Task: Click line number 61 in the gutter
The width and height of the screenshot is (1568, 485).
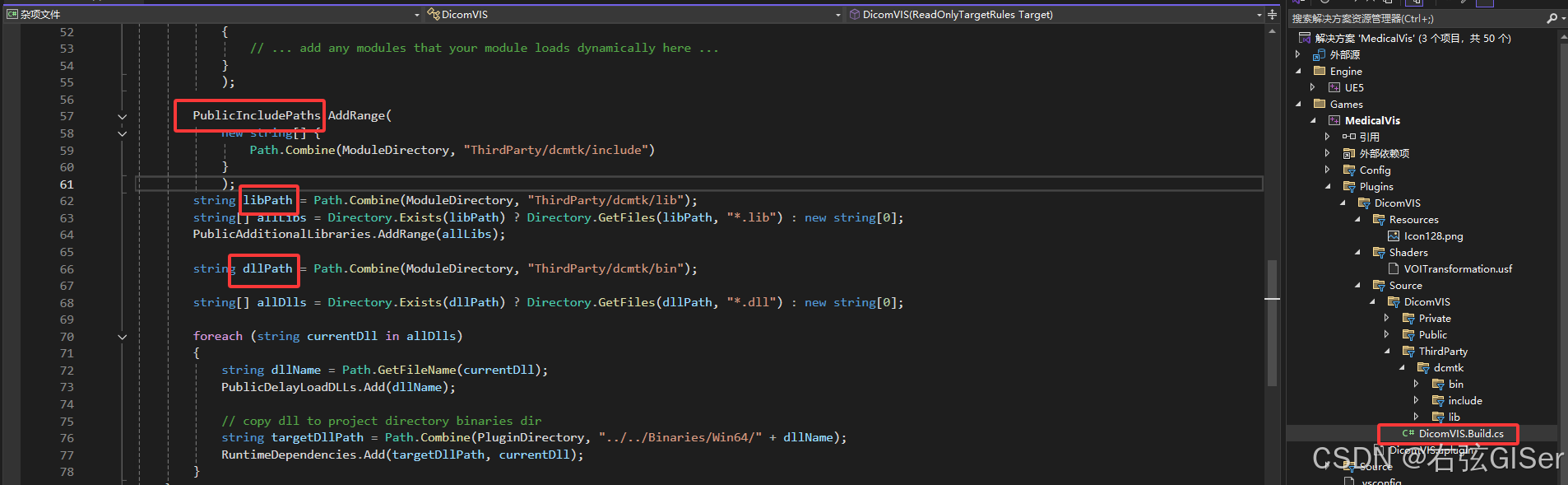Action: [67, 184]
